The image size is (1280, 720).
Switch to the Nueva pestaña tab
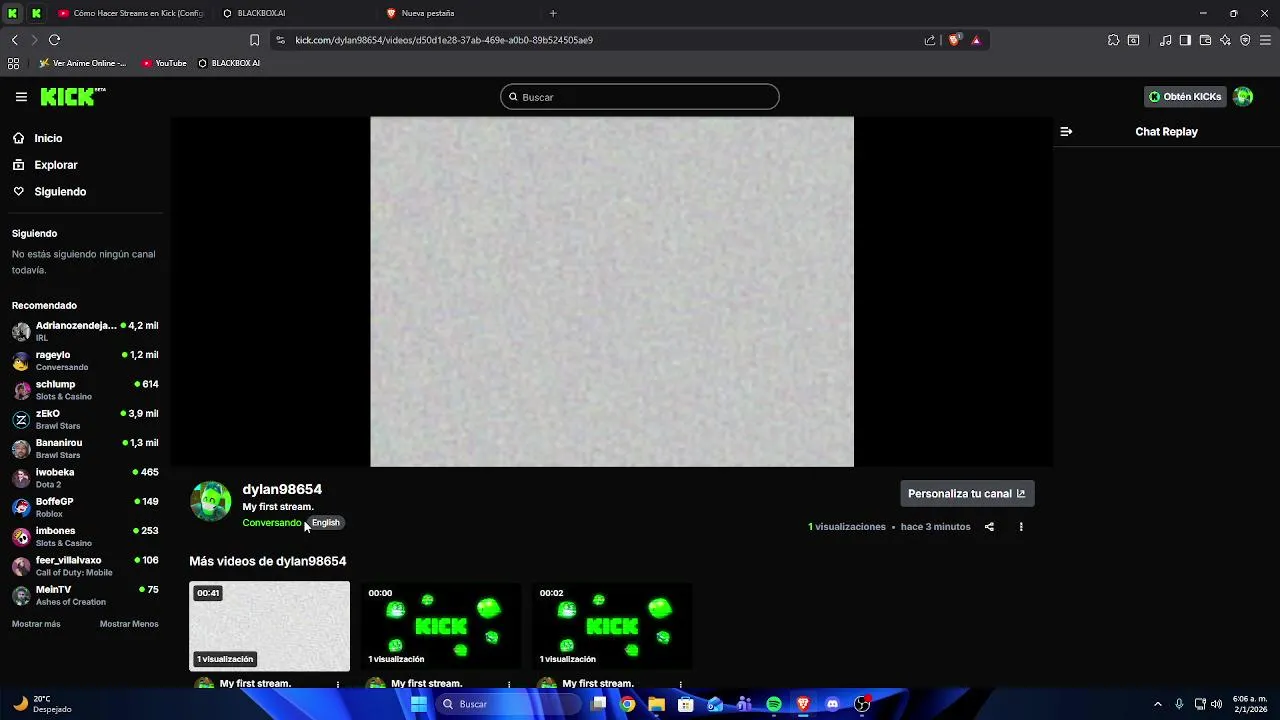(457, 13)
